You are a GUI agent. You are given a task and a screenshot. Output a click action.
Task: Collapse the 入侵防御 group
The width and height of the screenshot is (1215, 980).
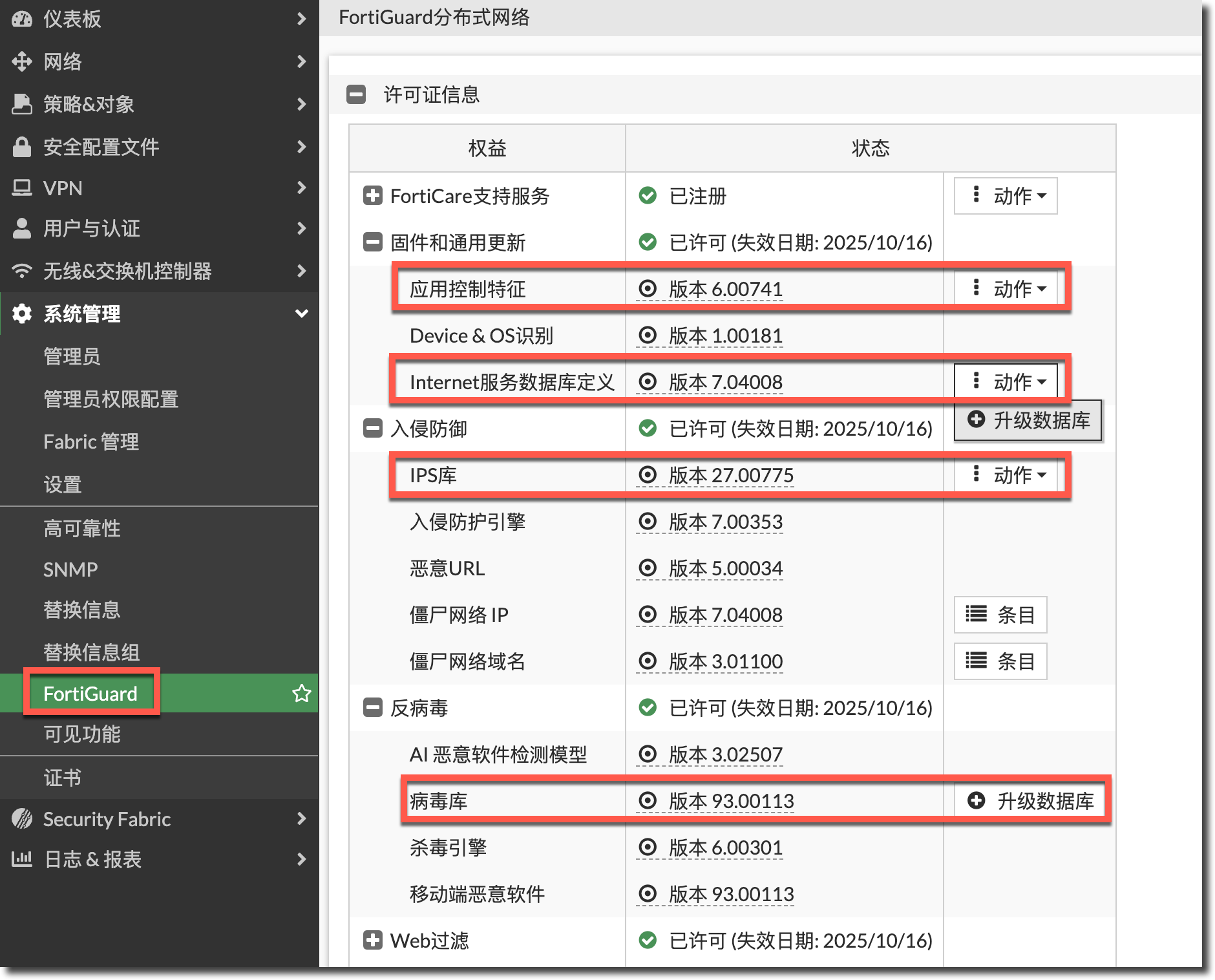coord(373,429)
